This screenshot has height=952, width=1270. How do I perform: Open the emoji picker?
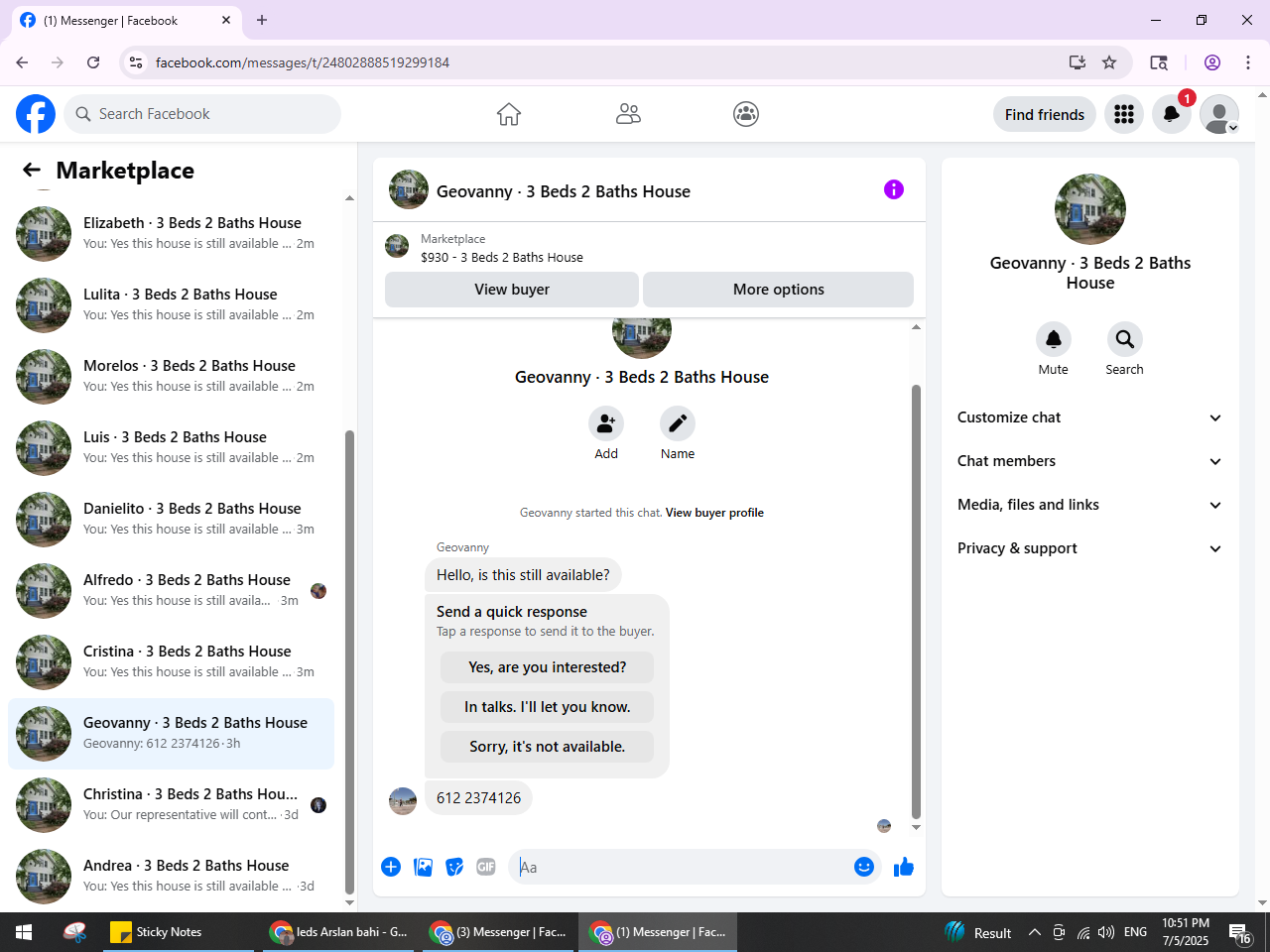pyautogui.click(x=864, y=867)
